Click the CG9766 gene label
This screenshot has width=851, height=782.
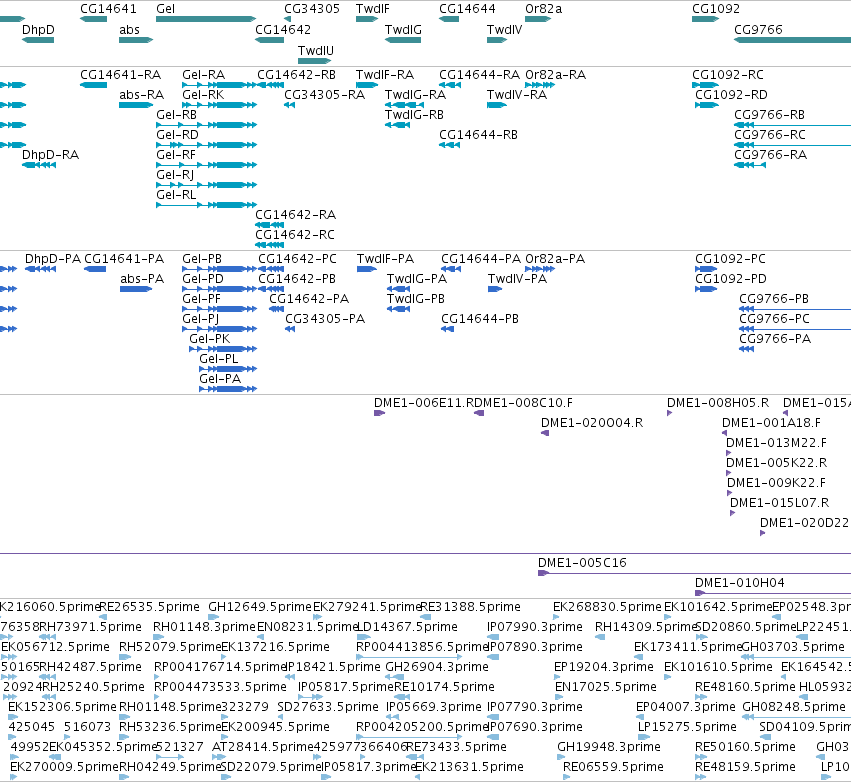758,29
